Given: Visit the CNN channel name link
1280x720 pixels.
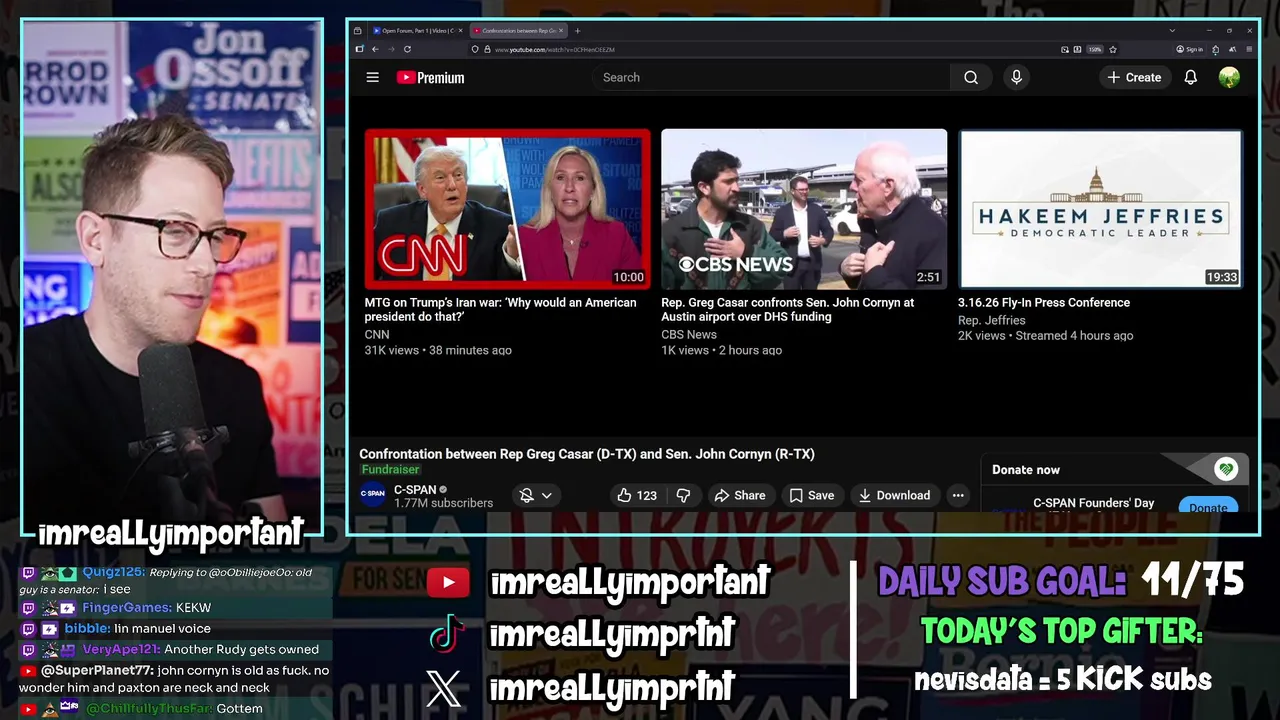Looking at the screenshot, I should pos(377,334).
